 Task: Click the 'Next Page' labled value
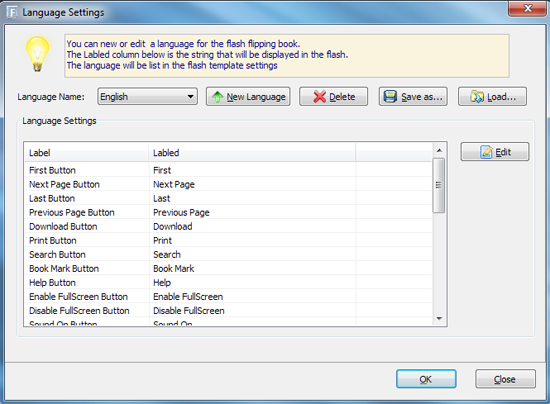[x=174, y=184]
